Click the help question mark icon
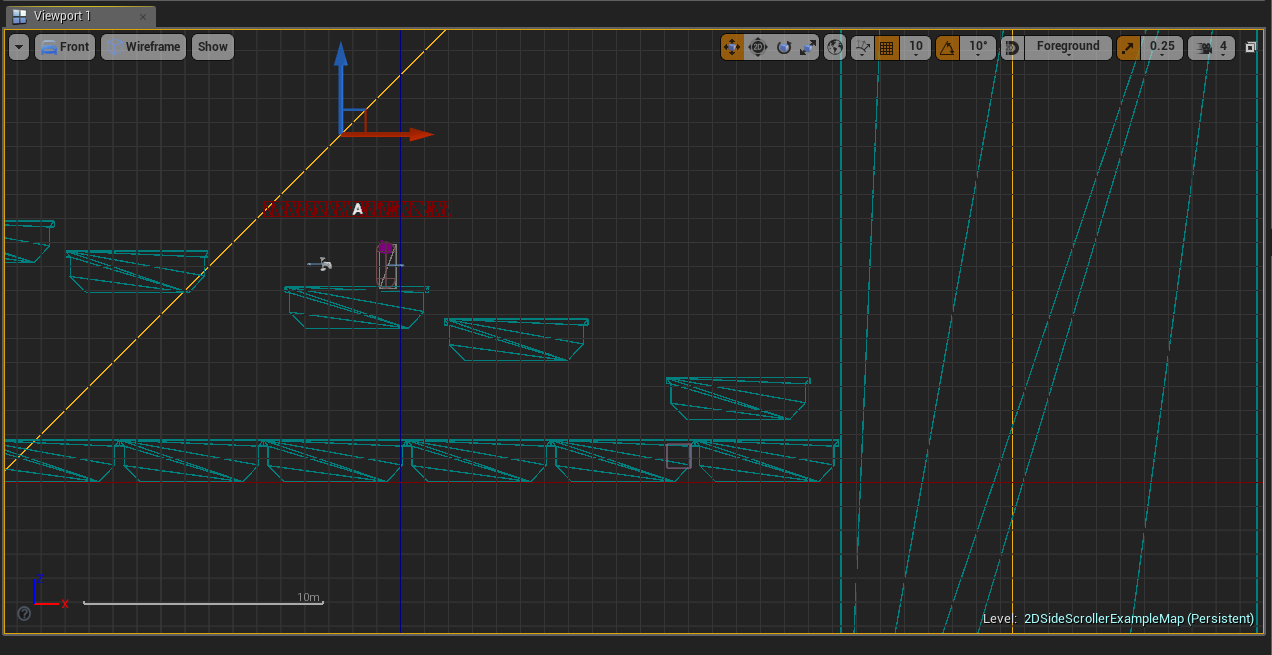The width and height of the screenshot is (1272, 655). [23, 613]
